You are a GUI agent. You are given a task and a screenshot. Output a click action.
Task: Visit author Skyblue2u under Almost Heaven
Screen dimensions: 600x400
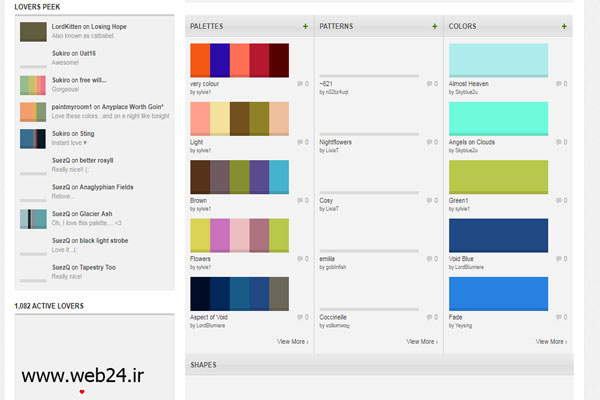coord(466,92)
